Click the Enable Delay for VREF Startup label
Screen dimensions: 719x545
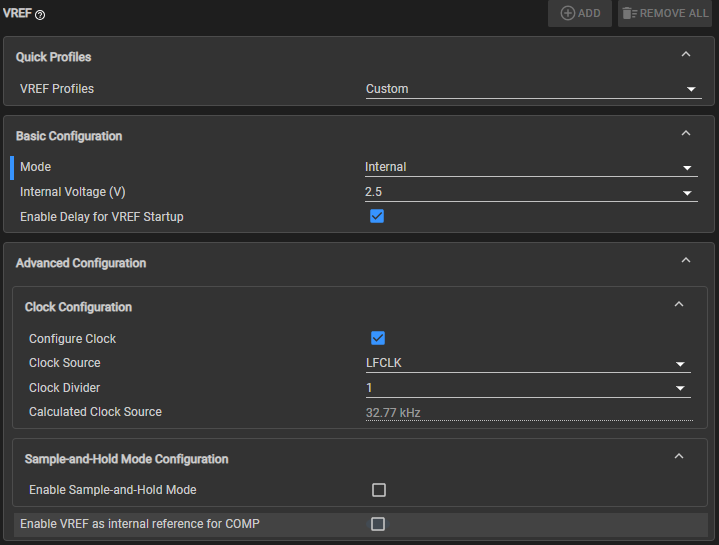(102, 217)
